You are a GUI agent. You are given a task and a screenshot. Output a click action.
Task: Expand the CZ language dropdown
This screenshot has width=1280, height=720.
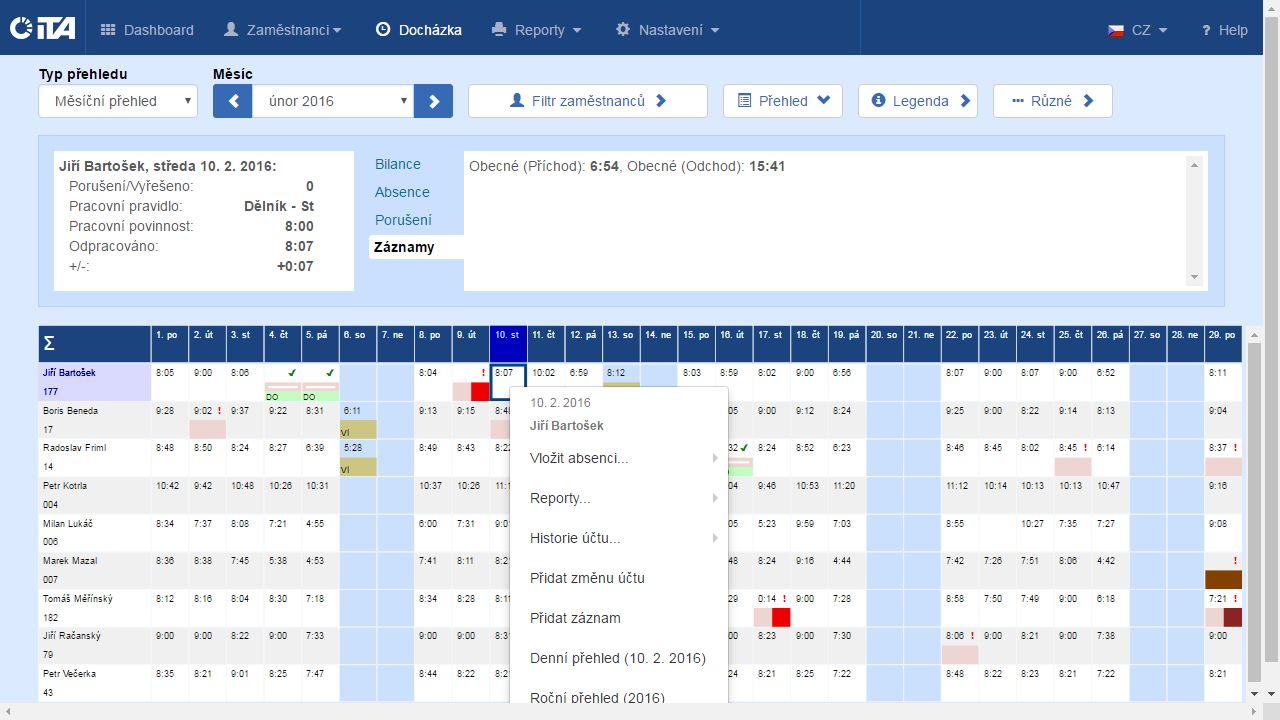(1137, 30)
